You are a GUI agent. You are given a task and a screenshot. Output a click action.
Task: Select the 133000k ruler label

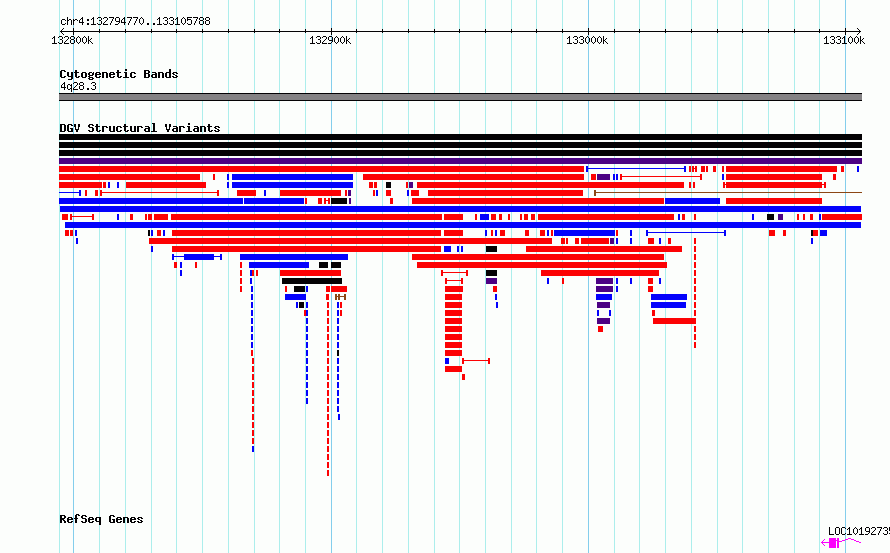(x=587, y=40)
